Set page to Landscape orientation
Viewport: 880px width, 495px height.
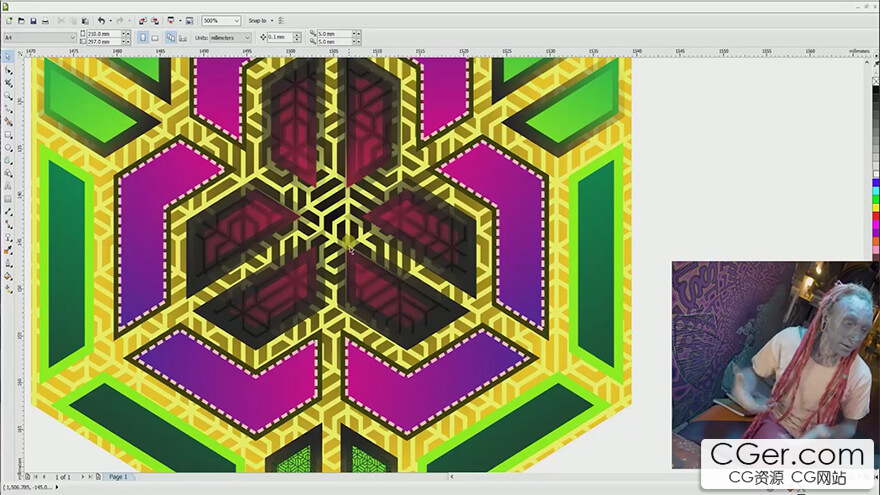[x=155, y=38]
